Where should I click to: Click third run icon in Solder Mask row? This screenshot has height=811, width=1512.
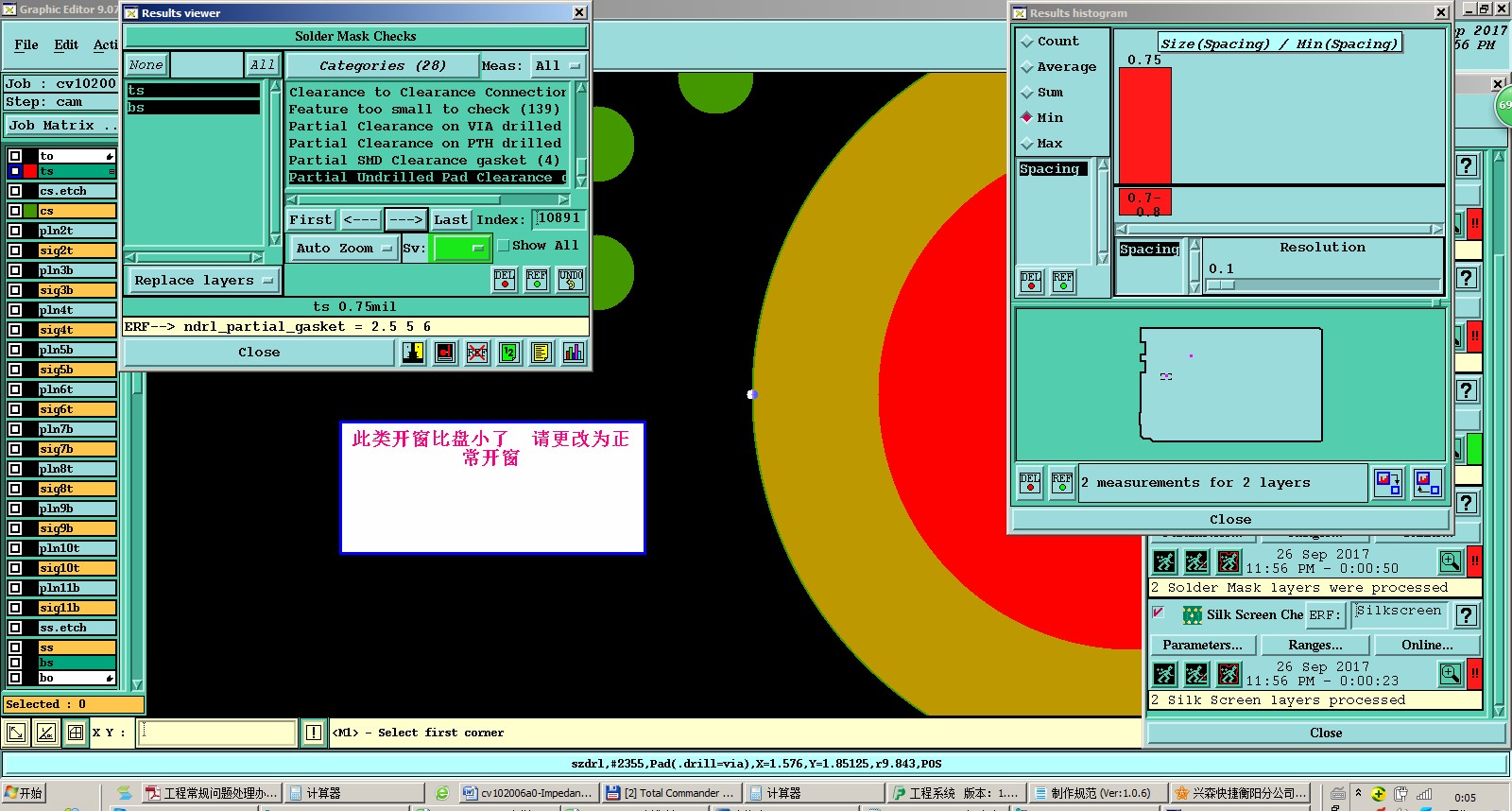pyautogui.click(x=1228, y=562)
